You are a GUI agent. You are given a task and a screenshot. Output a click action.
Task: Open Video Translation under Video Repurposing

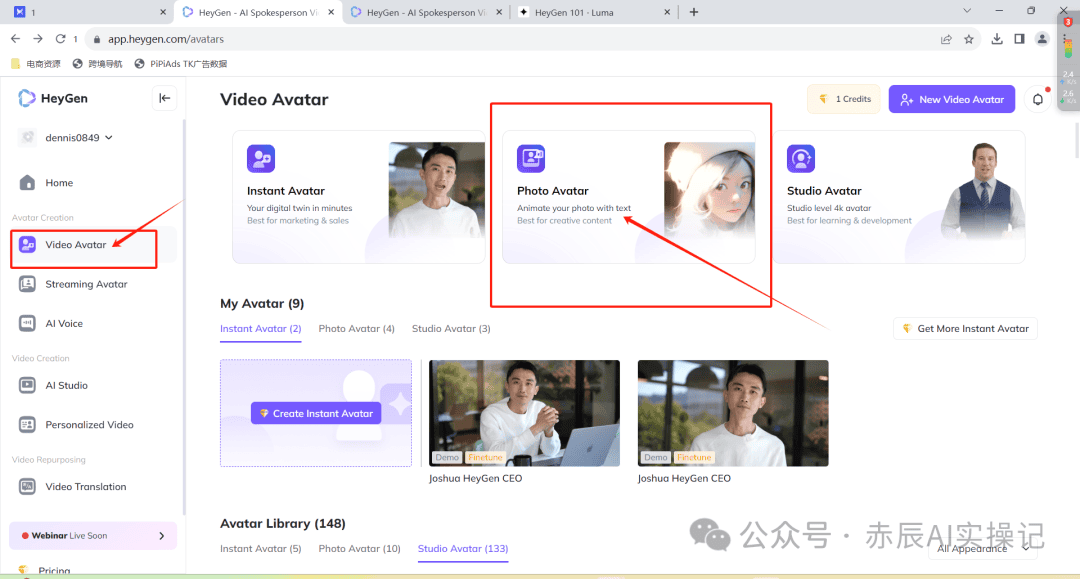pos(86,486)
